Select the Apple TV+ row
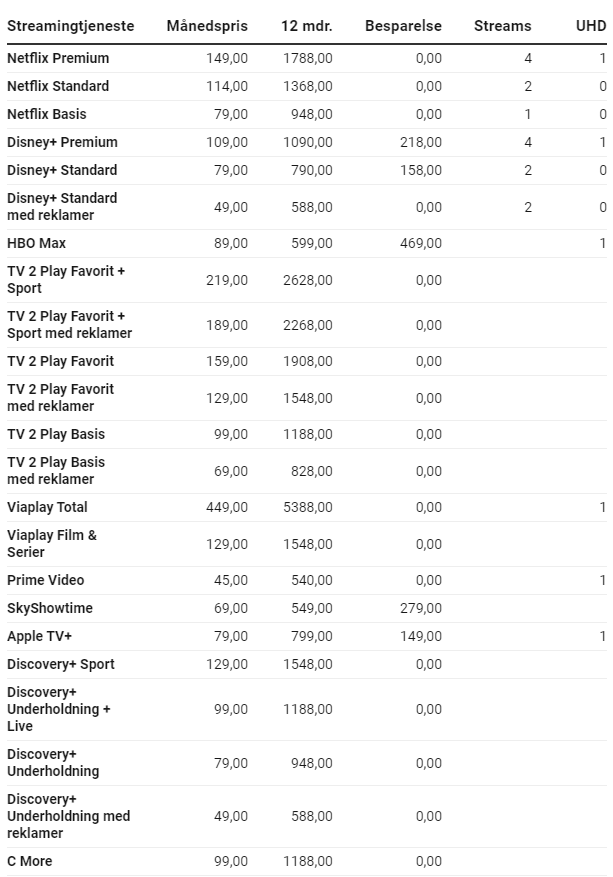The width and height of the screenshot is (613, 877). [306, 636]
